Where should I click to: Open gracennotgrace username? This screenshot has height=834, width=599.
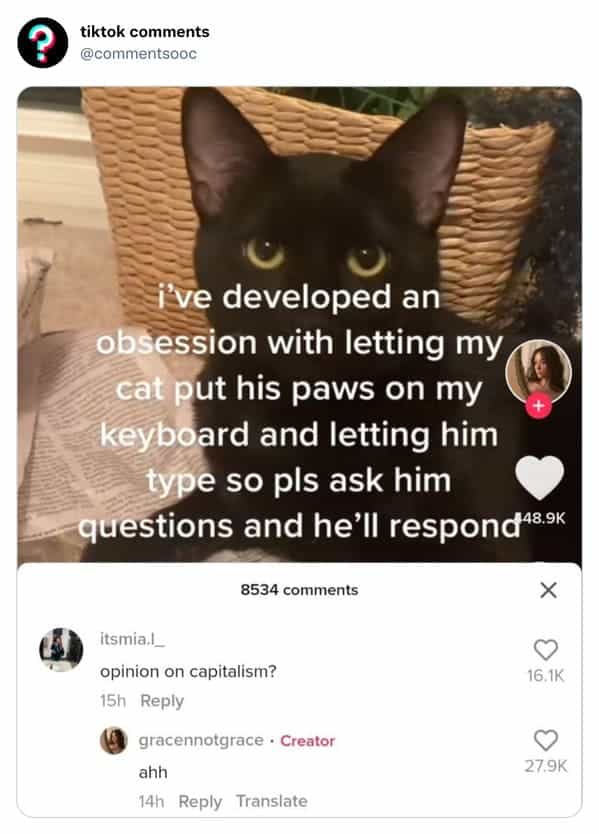tap(201, 740)
